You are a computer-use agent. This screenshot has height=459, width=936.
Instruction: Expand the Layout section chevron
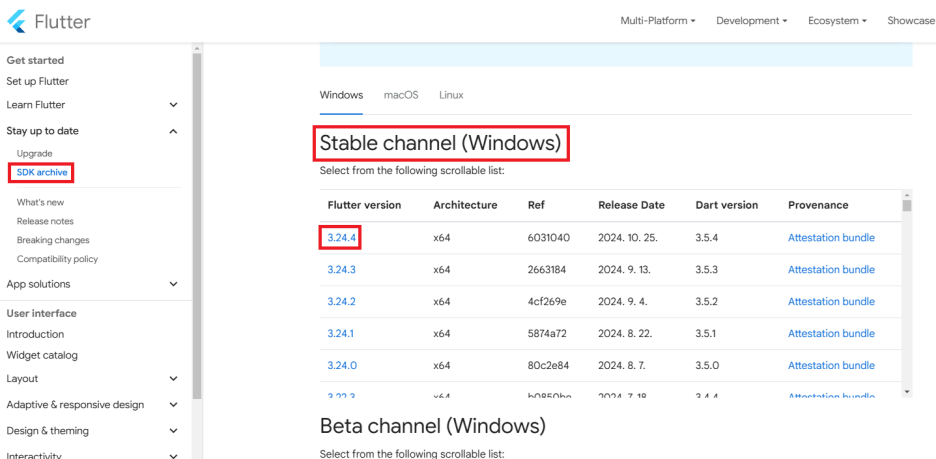(x=173, y=378)
